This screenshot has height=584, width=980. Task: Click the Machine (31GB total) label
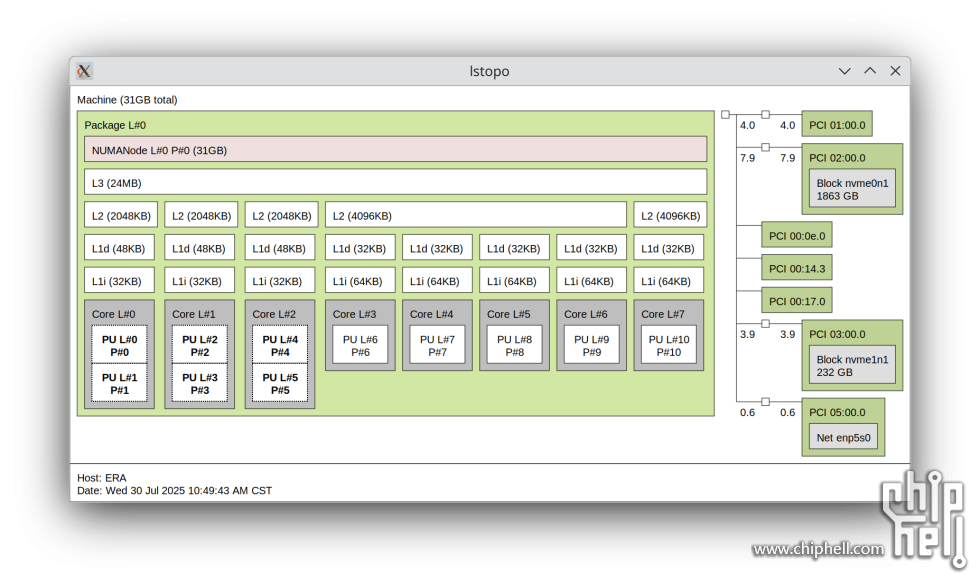[x=127, y=99]
